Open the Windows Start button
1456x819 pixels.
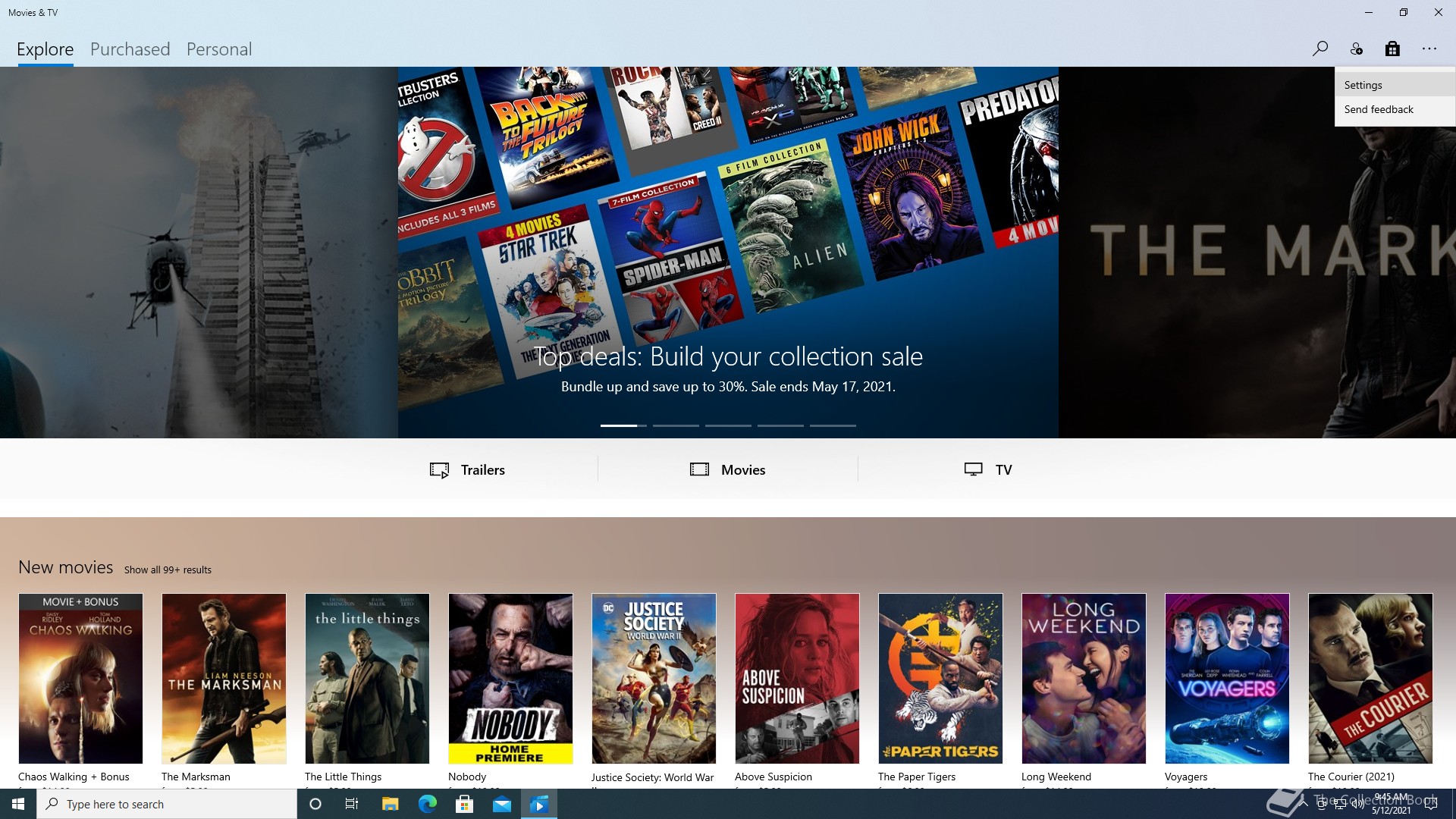[18, 804]
